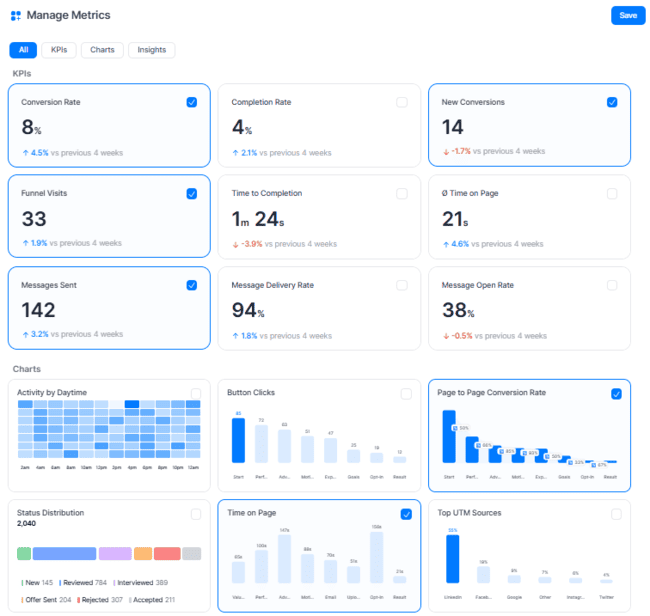
Task: Enable the Top UTM Sources checkbox
Action: pos(616,514)
